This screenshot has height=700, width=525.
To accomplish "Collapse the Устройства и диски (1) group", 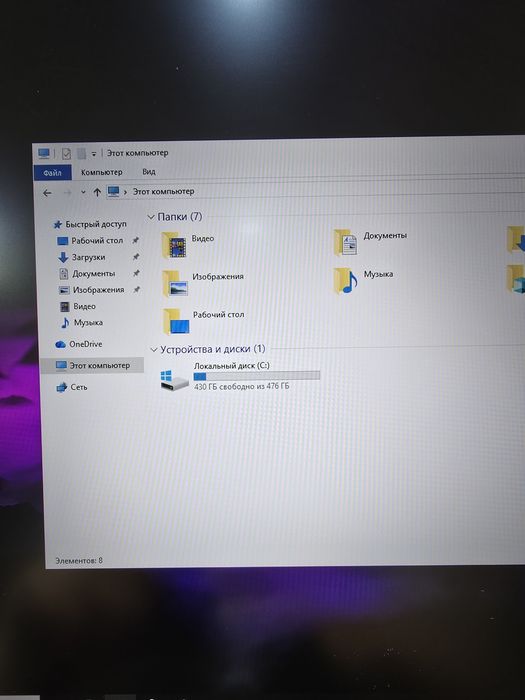I will [x=154, y=350].
